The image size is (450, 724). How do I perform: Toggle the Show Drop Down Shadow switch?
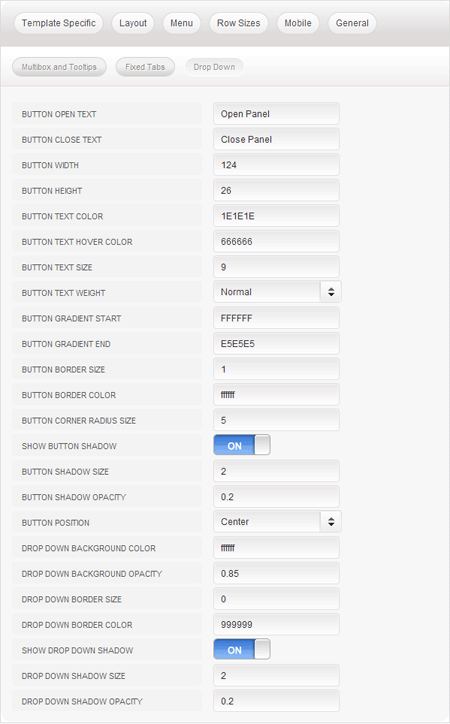[242, 649]
